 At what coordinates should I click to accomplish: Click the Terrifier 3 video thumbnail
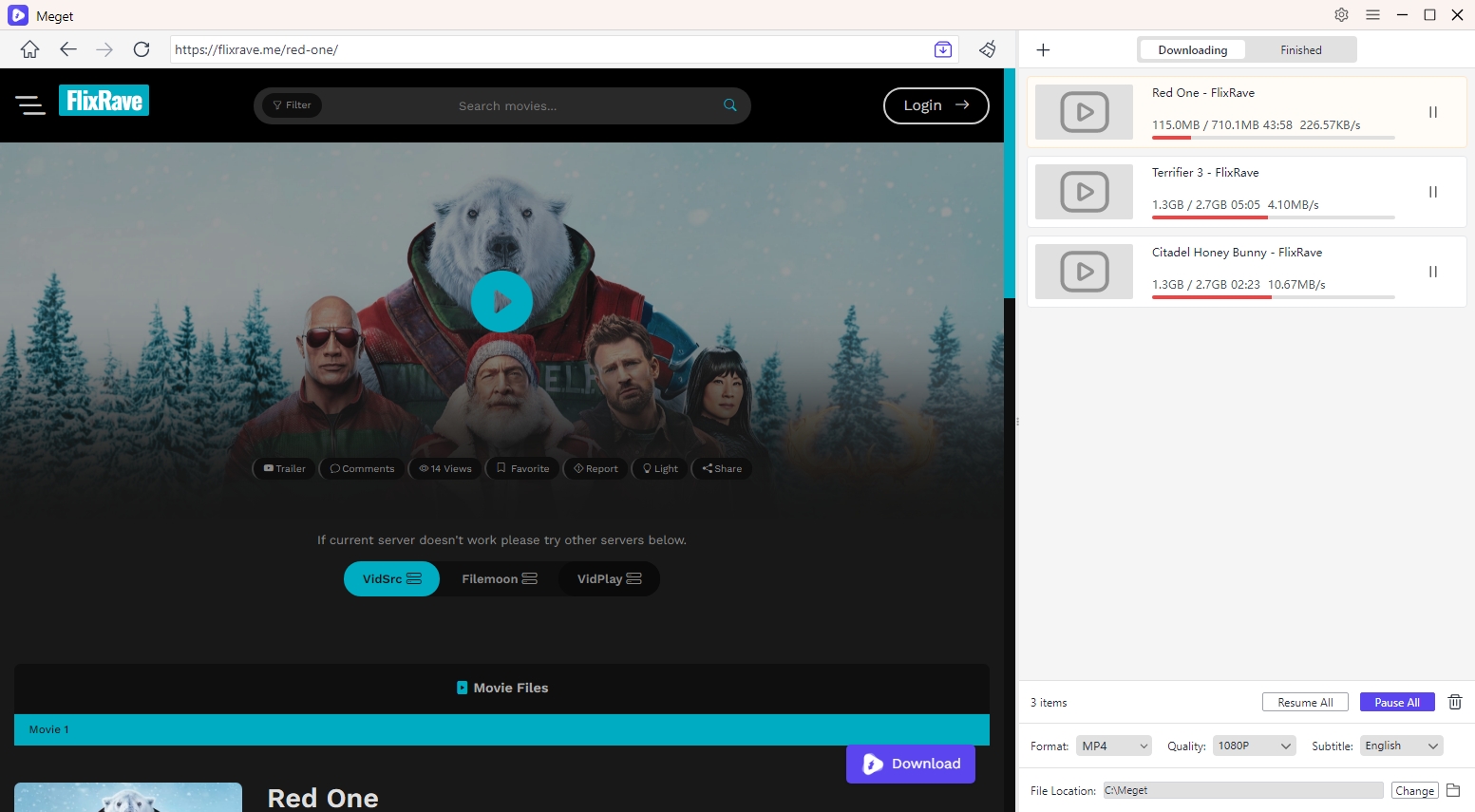point(1084,192)
